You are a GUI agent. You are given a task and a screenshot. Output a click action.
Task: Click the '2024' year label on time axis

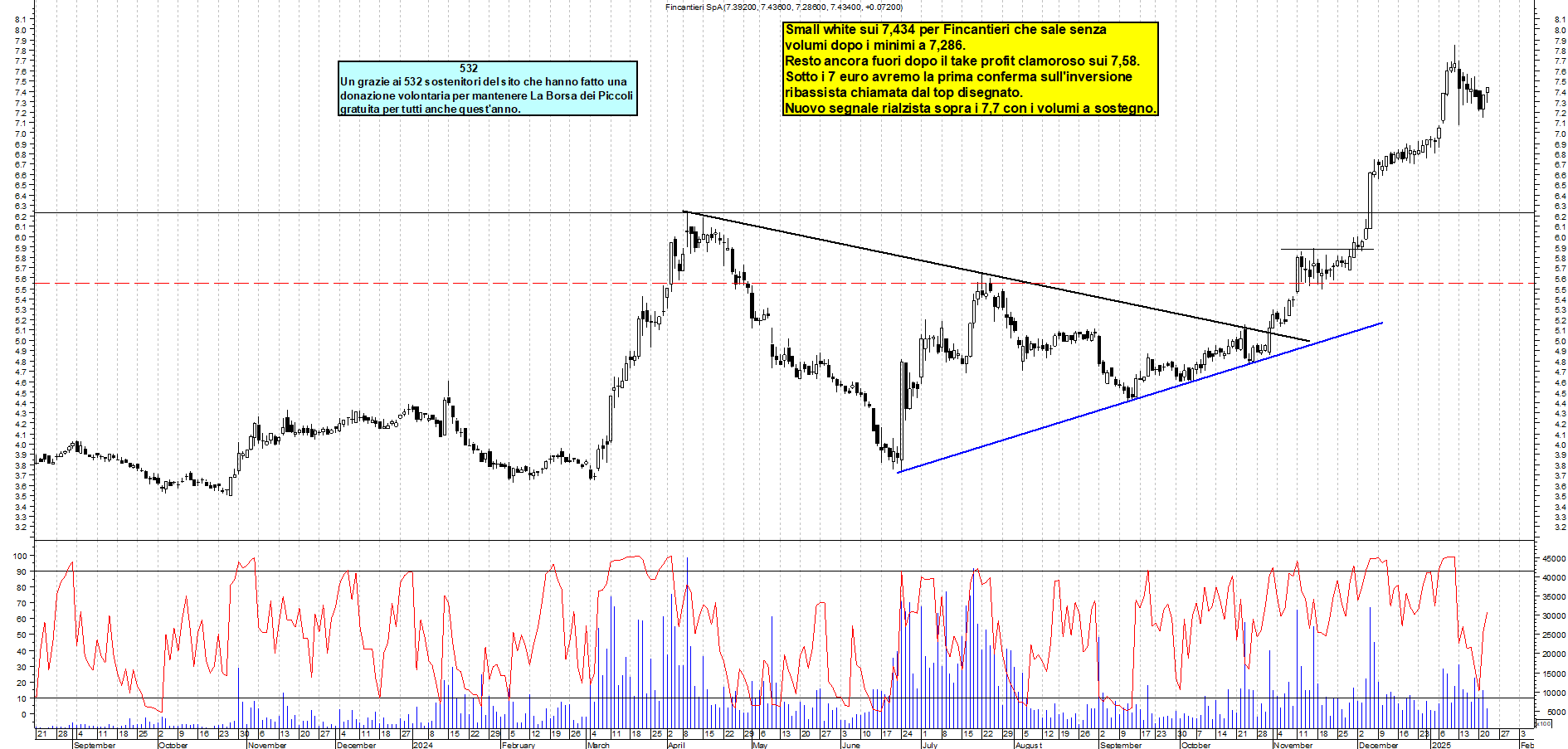pyautogui.click(x=423, y=745)
